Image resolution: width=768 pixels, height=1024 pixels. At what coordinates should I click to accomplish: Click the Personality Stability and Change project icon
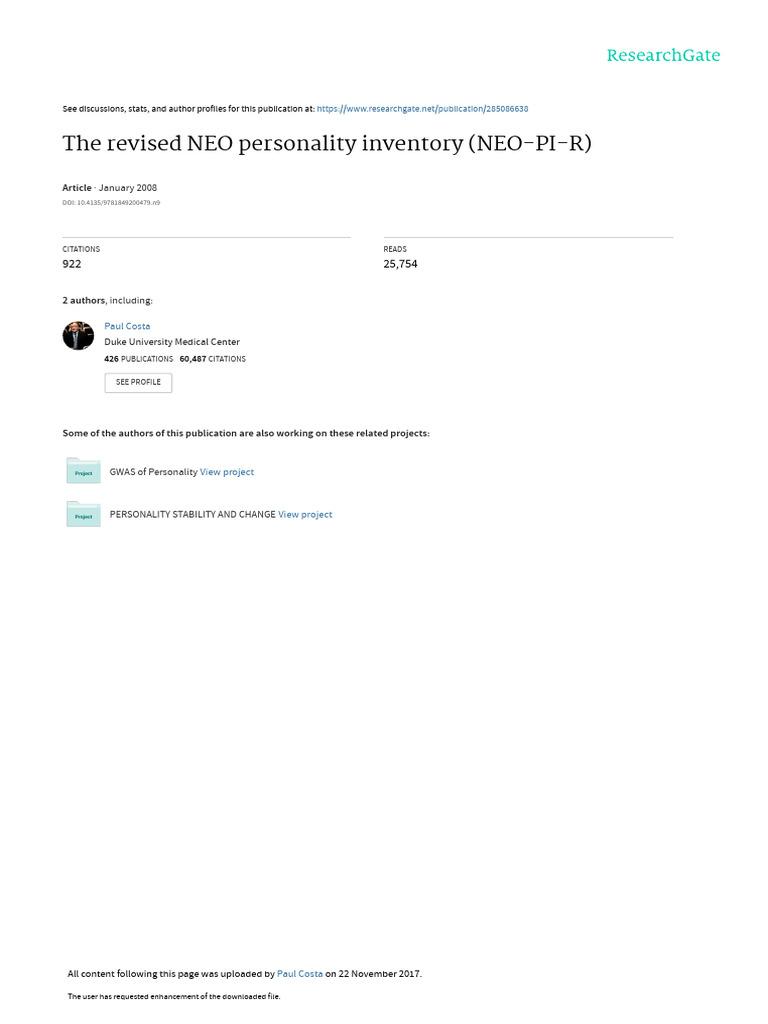(x=83, y=514)
